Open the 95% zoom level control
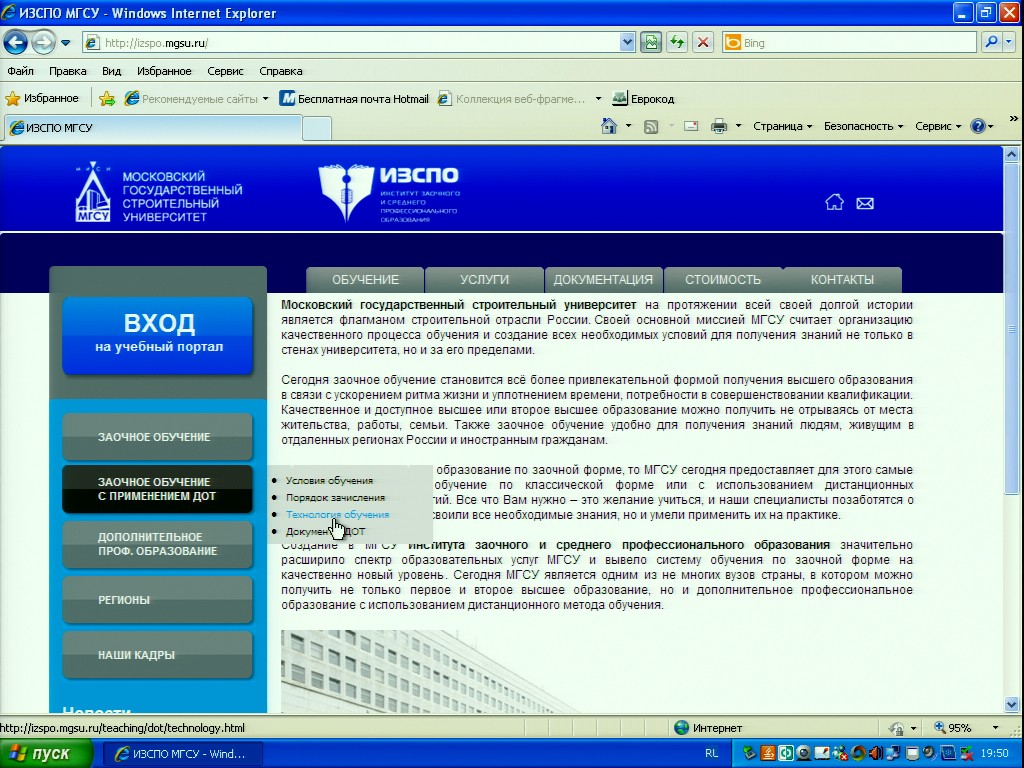1024x768 pixels. (965, 728)
